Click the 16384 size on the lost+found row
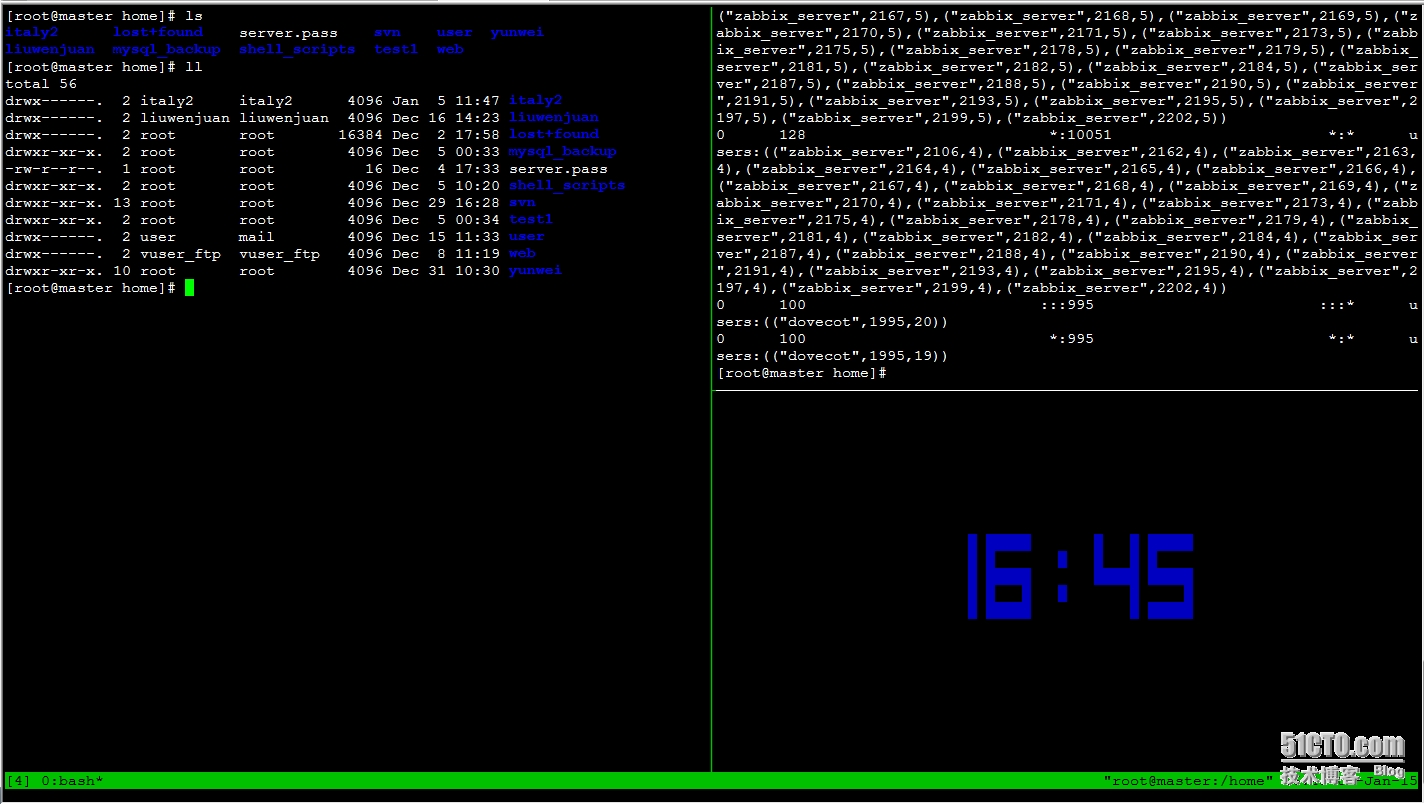The image size is (1424, 804). [x=360, y=134]
